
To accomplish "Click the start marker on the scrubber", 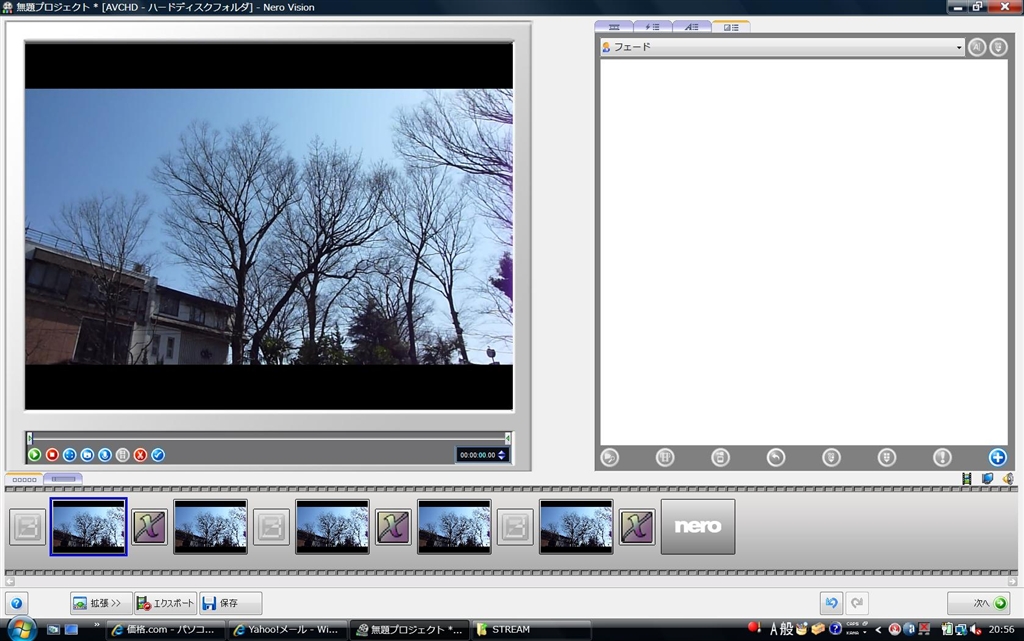I will click(29, 438).
